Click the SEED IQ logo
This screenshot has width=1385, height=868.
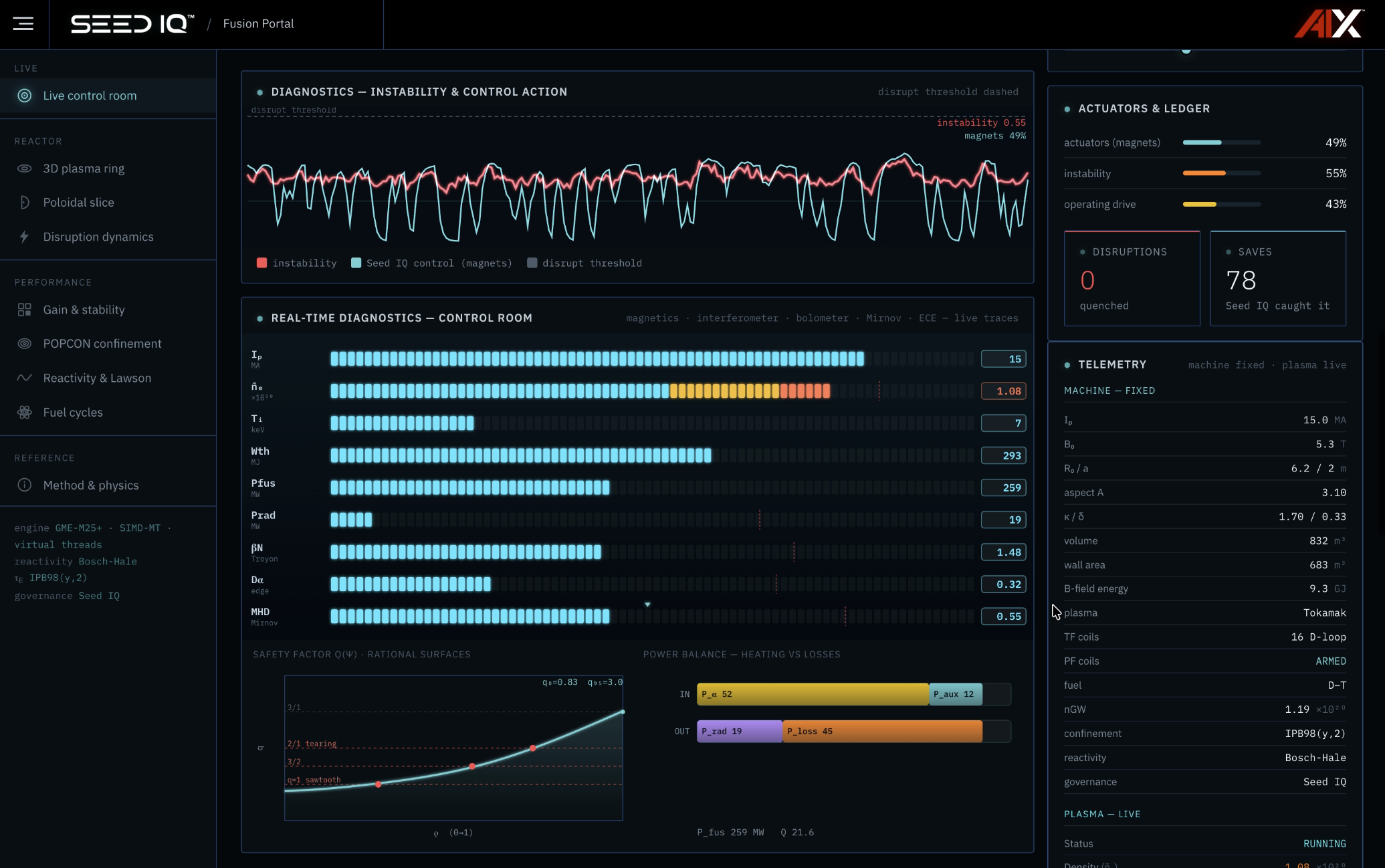132,23
